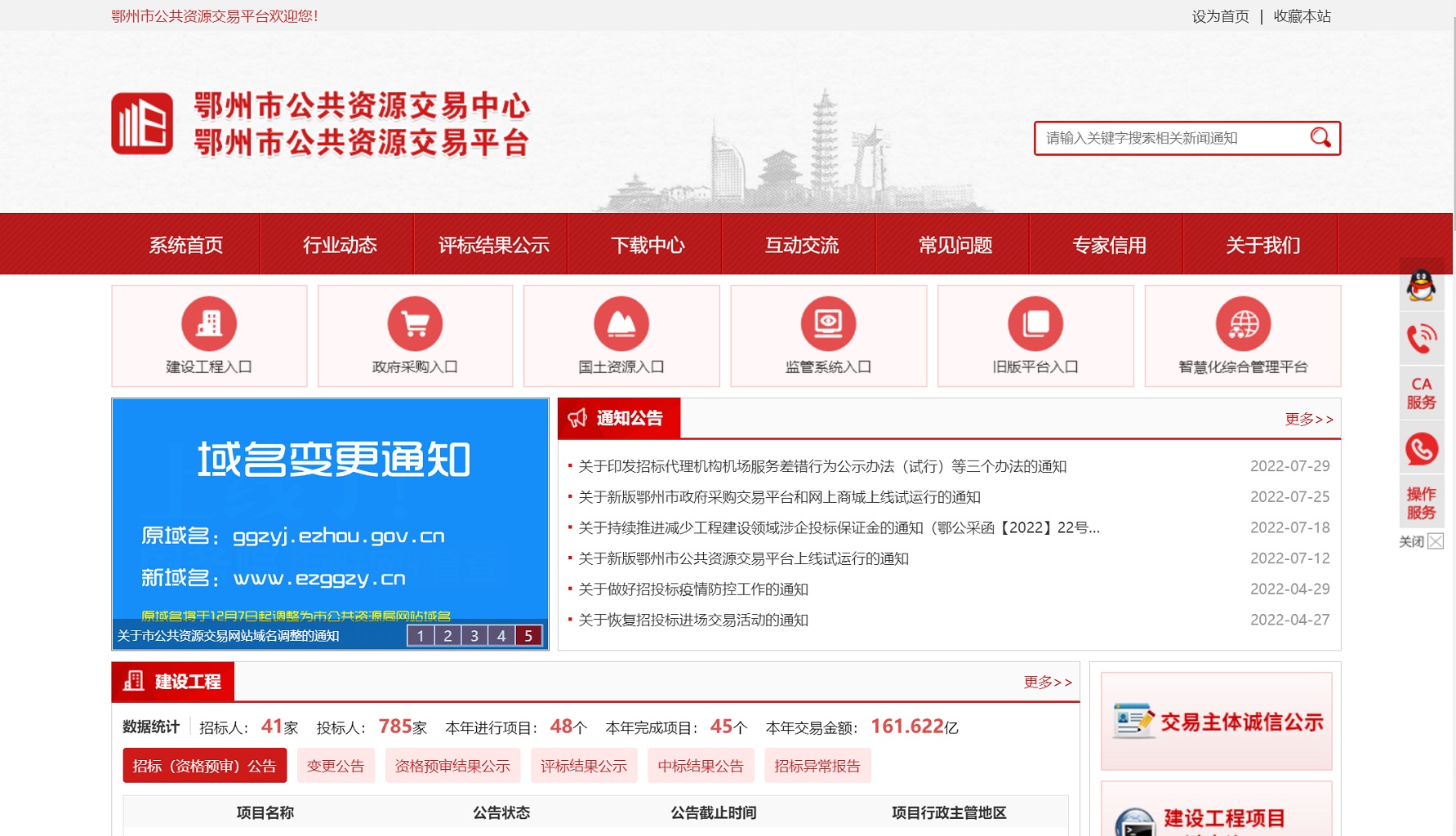This screenshot has width=1456, height=836.
Task: Open the 监管系统入口 monitor icon
Action: (x=828, y=323)
